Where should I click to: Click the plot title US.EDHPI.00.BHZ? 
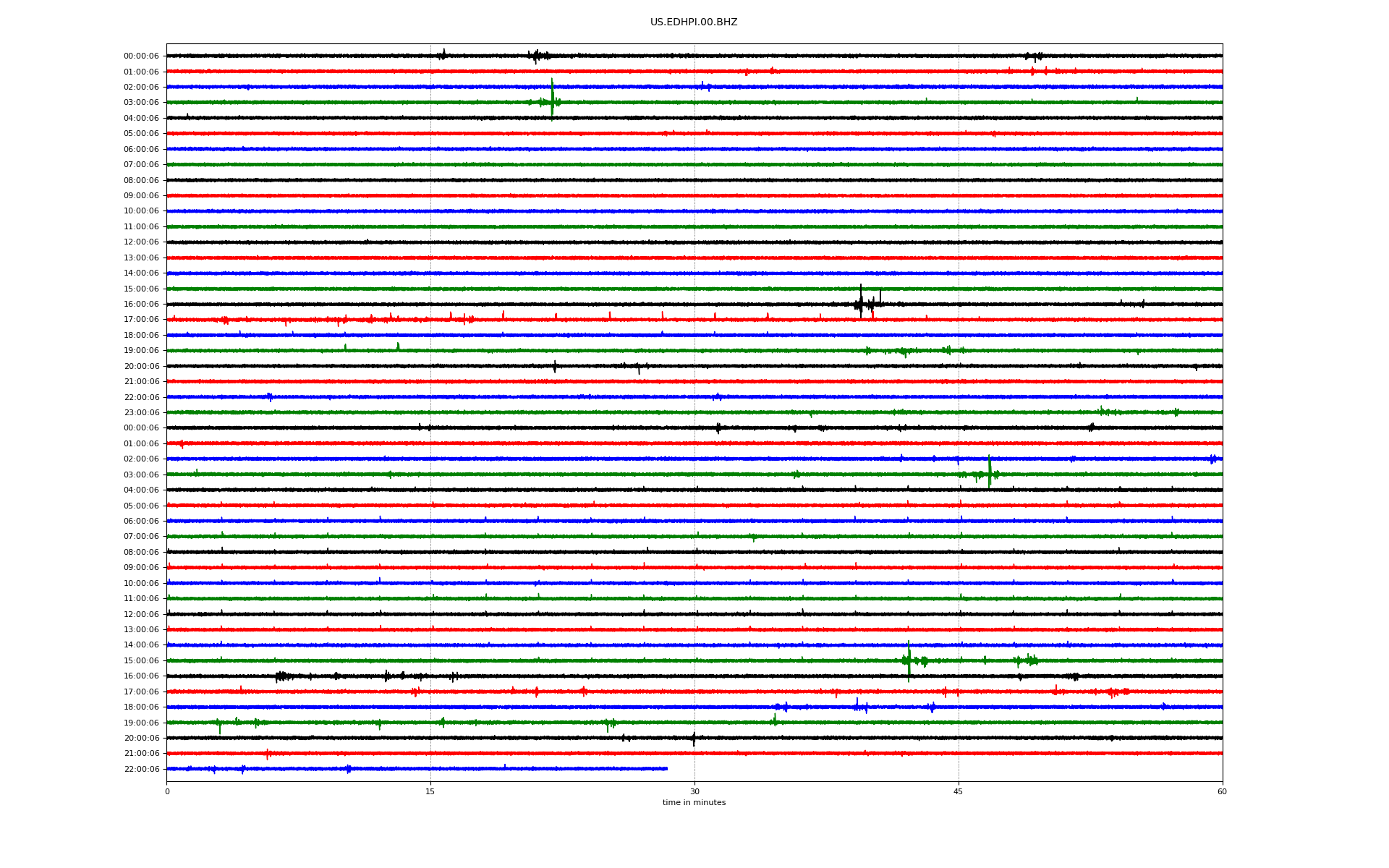point(694,22)
